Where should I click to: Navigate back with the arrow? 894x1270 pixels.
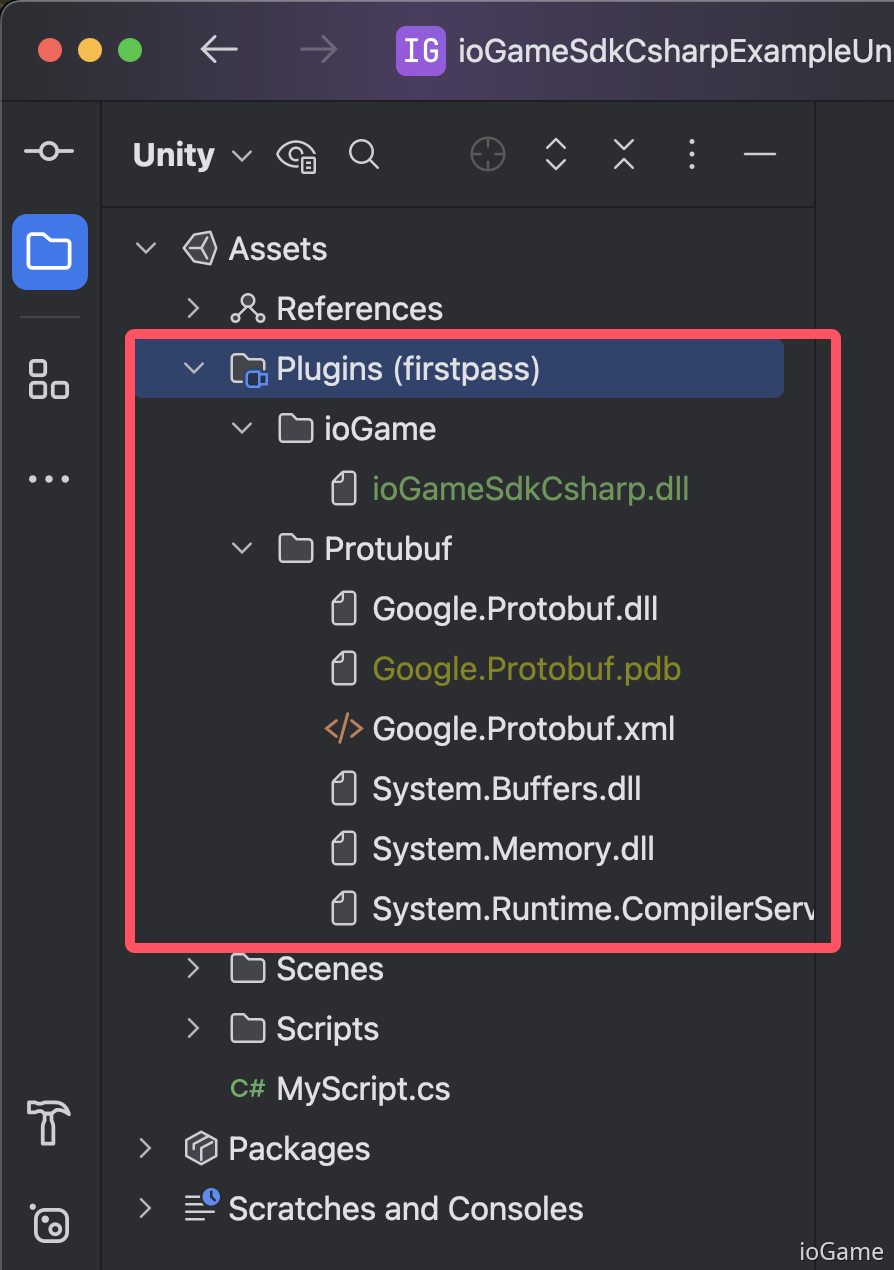(x=218, y=50)
